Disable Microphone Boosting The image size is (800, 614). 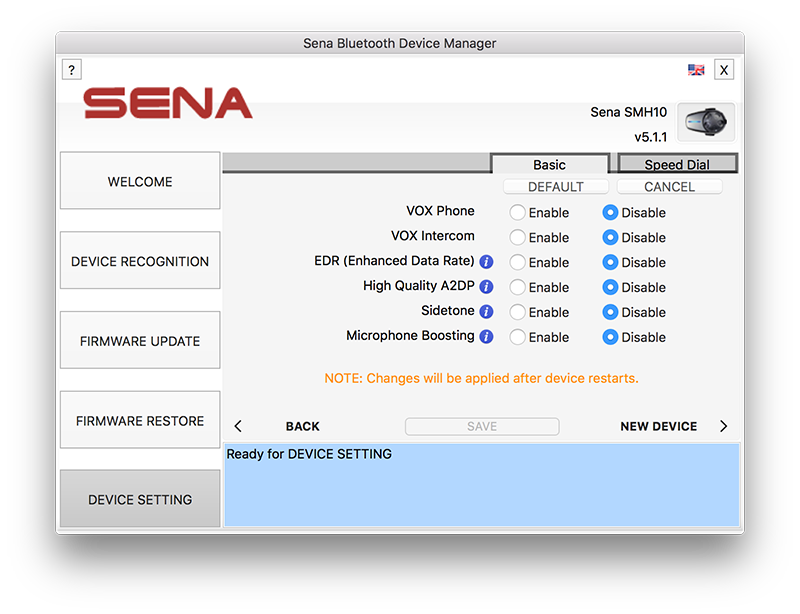point(610,337)
